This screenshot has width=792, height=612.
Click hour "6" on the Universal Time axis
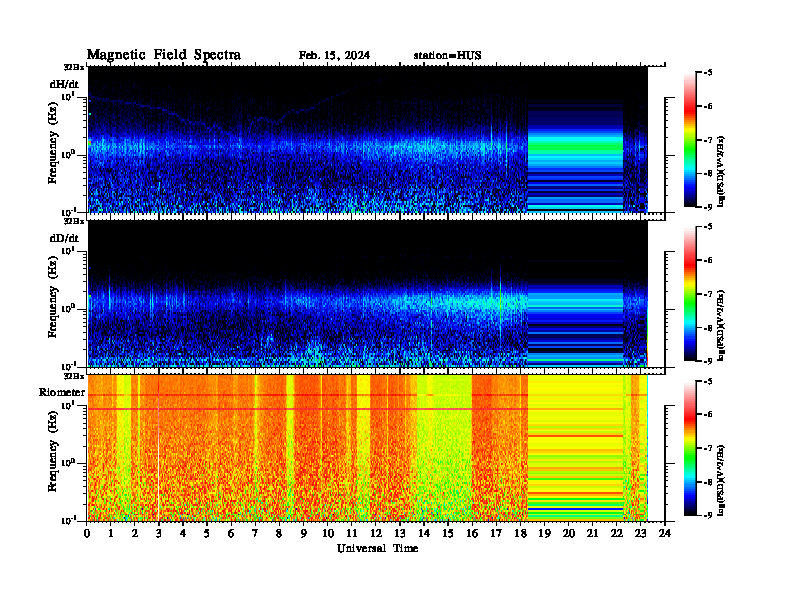tap(231, 533)
